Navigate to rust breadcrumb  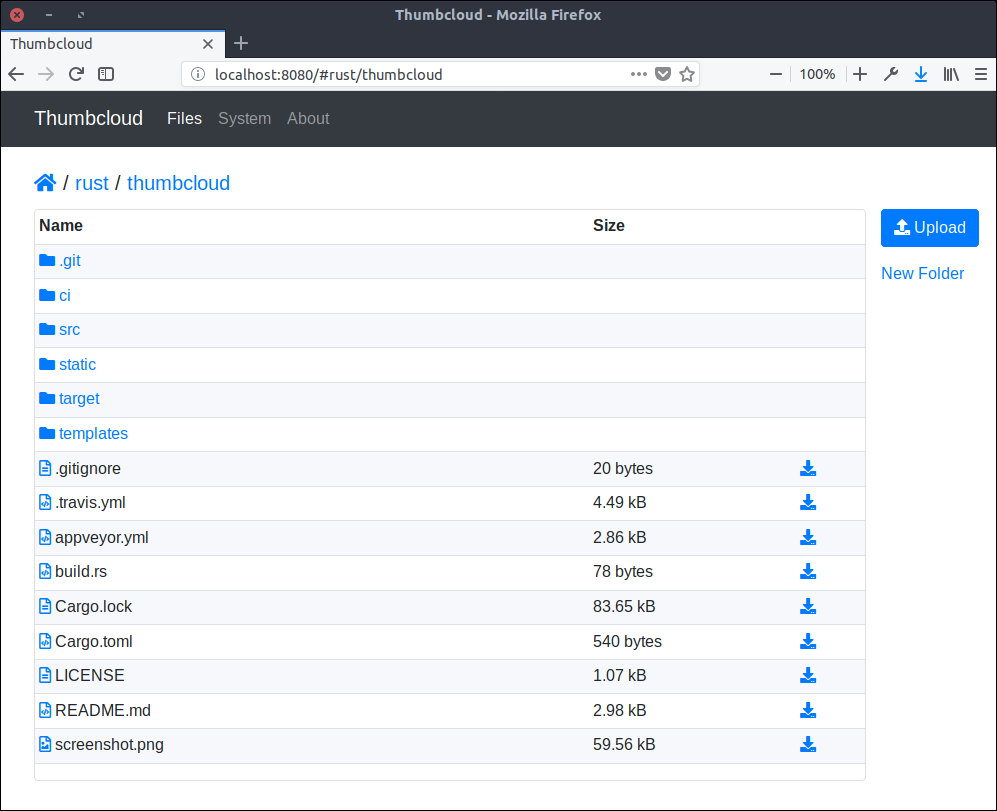[x=92, y=183]
